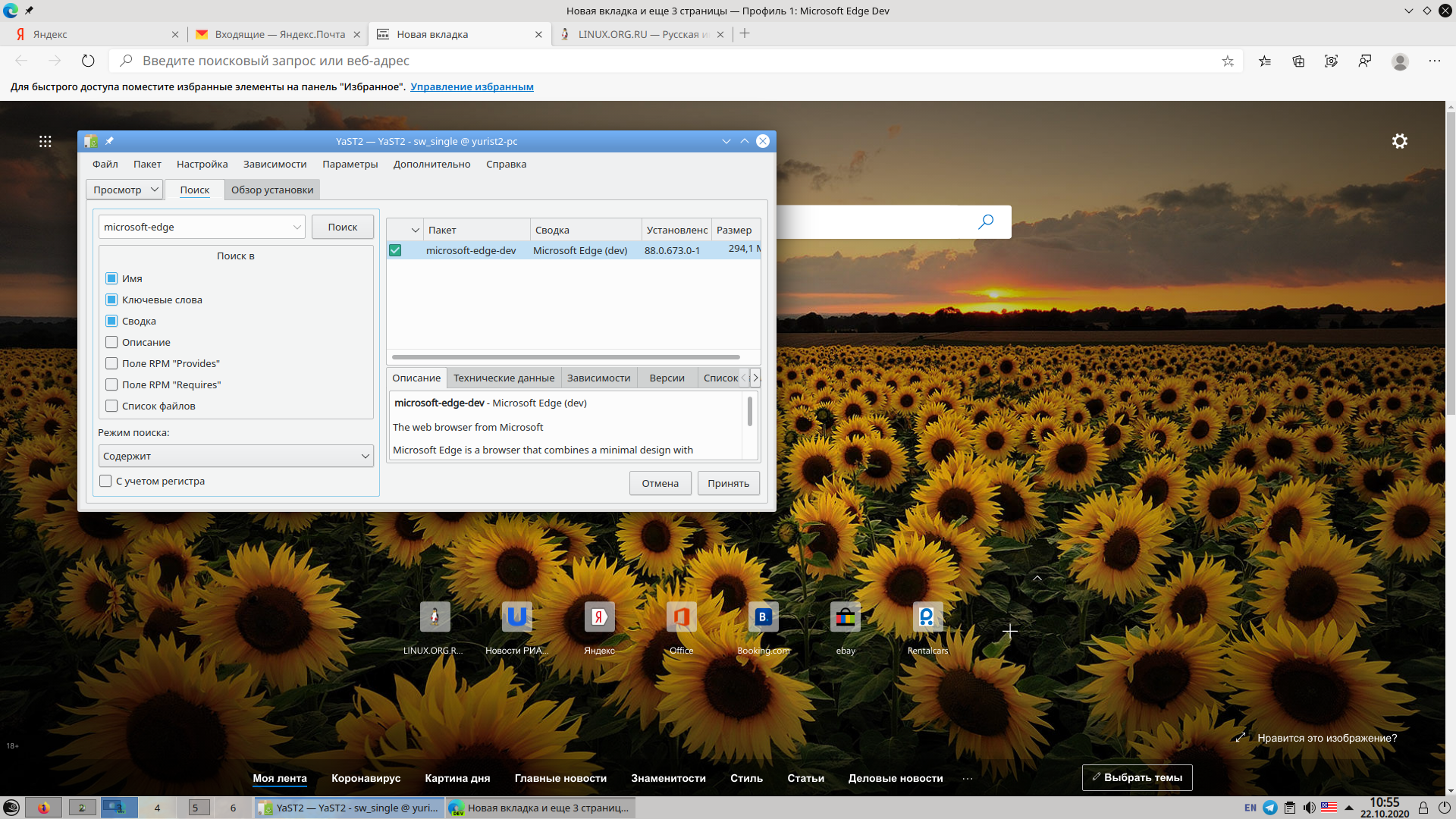This screenshot has width=1456, height=819.
Task: Add a new quick link with plus icon
Action: tap(1010, 631)
